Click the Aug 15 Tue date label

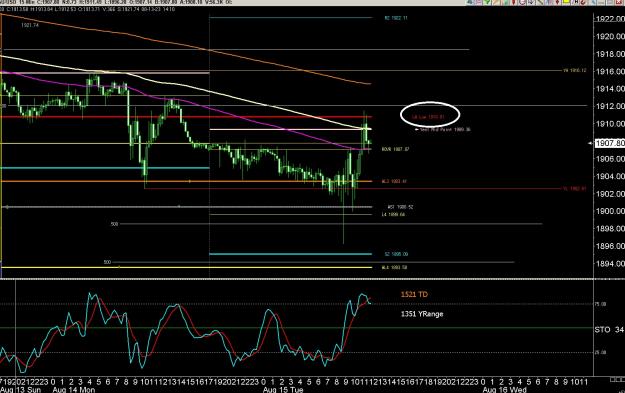coord(283,389)
